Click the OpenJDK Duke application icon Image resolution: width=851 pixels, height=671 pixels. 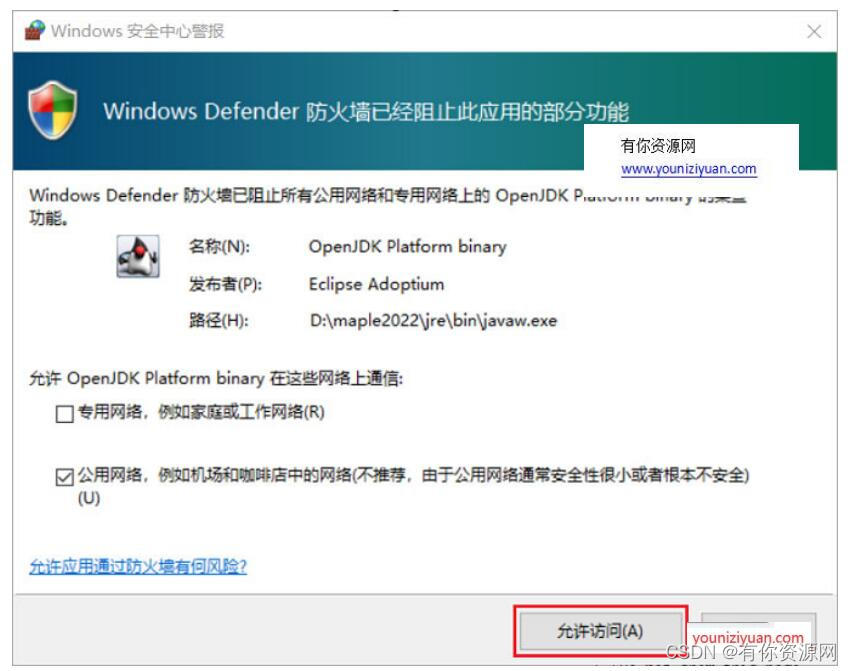pyautogui.click(x=138, y=256)
